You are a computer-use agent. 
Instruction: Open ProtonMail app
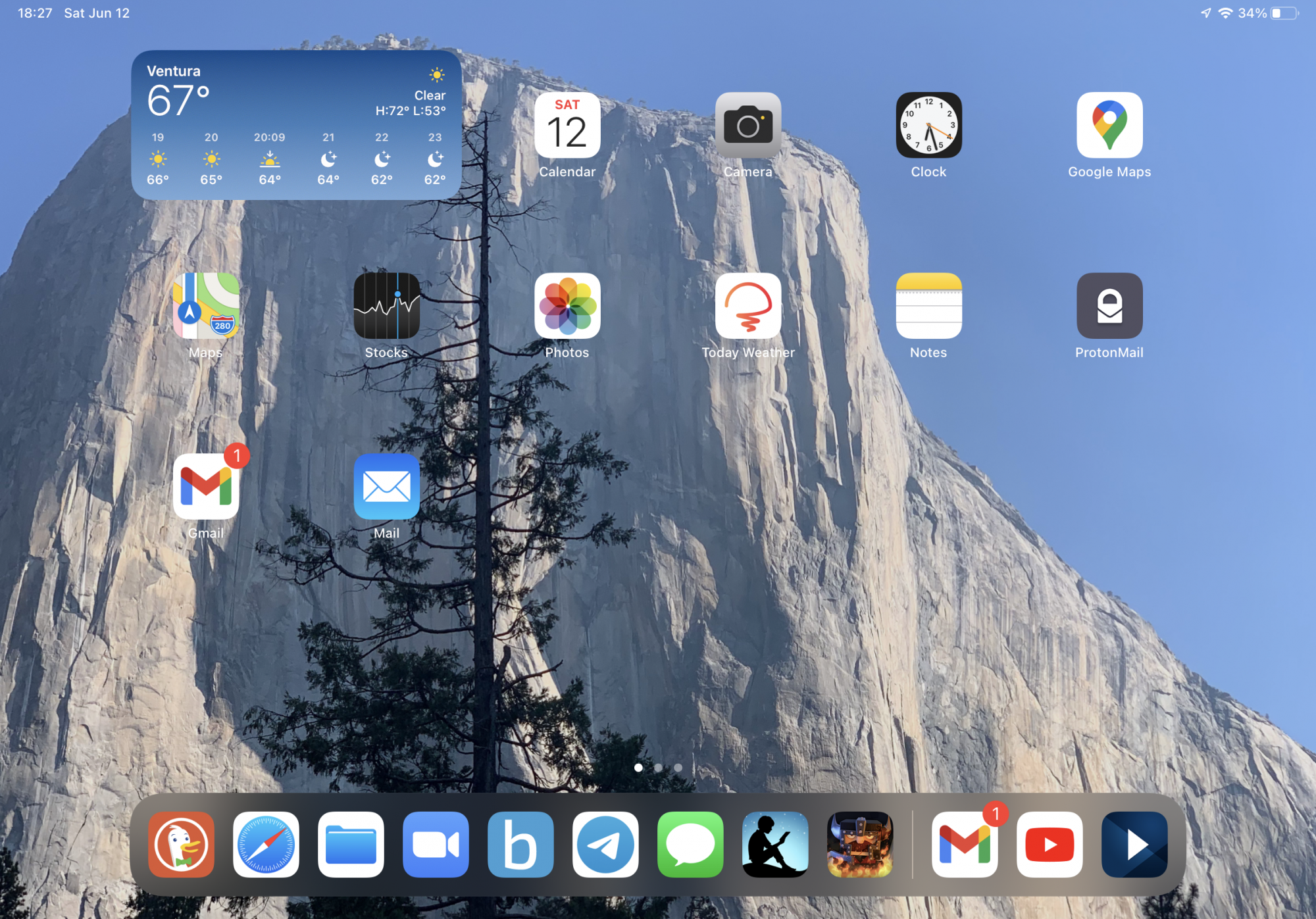(1109, 306)
